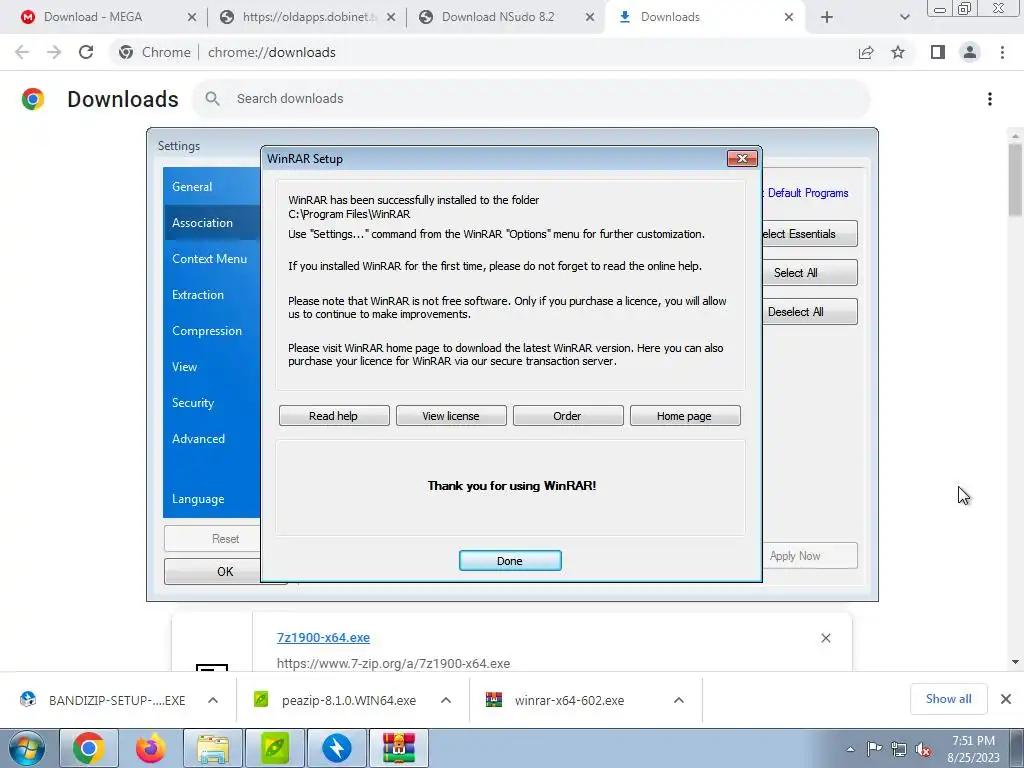The image size is (1024, 768).
Task: Expand options for peazip download
Action: coord(446,700)
